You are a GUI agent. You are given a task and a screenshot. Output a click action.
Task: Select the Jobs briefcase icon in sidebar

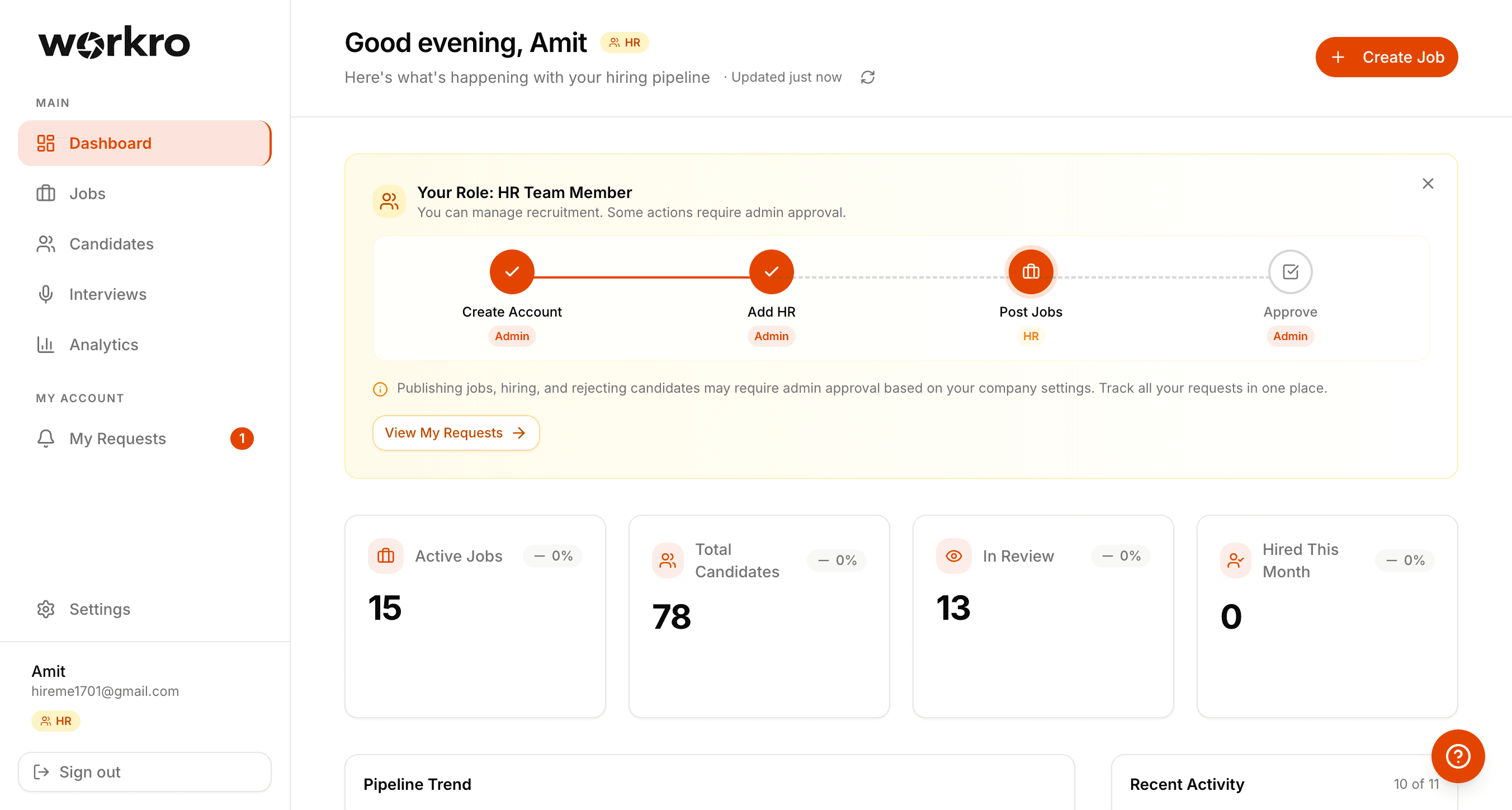point(45,193)
